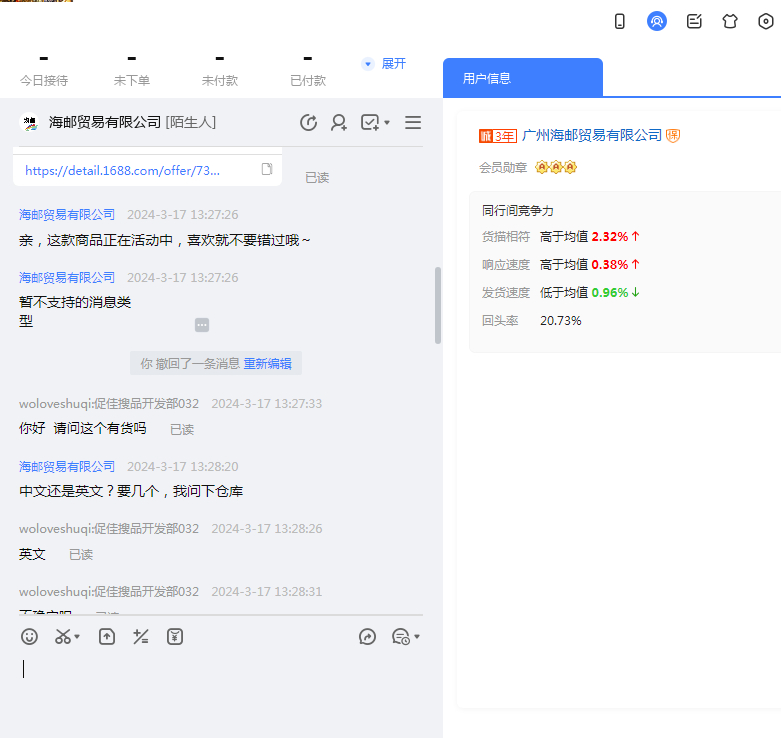Expand the stats panel with 展开
The image size is (781, 738).
point(384,63)
